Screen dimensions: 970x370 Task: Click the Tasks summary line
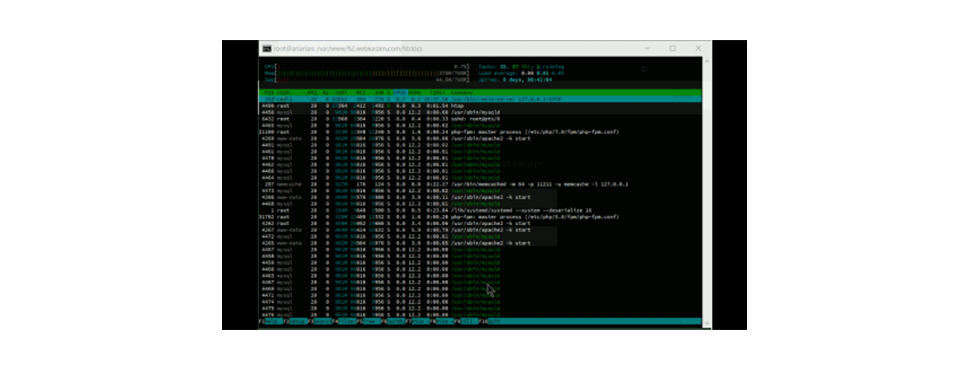coord(521,66)
